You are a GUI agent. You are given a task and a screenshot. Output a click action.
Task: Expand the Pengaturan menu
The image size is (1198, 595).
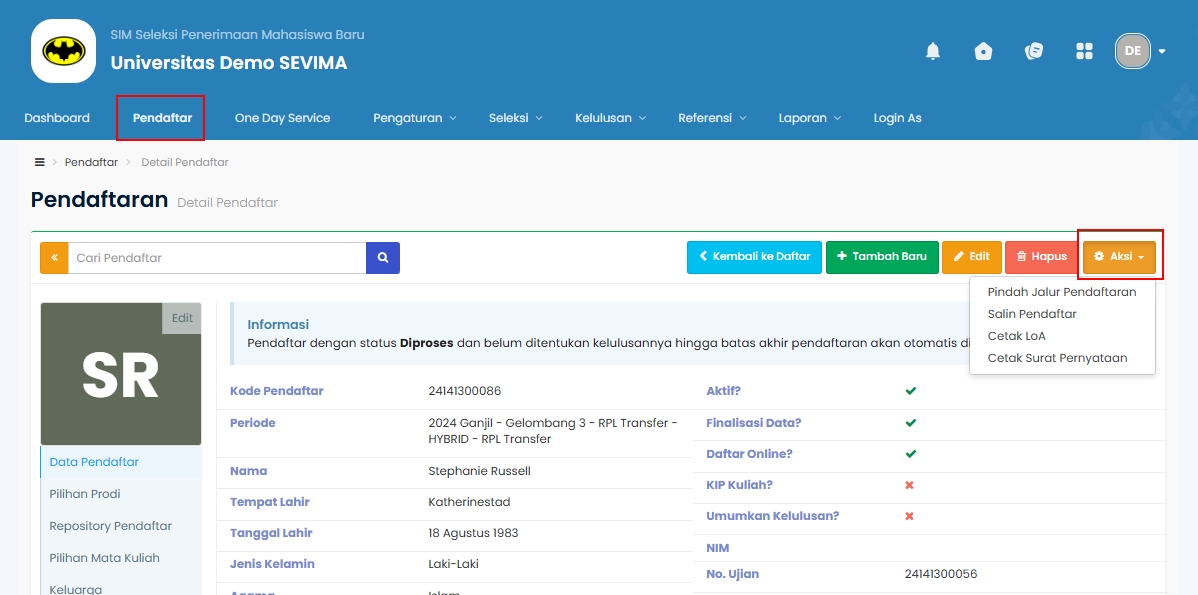[414, 118]
